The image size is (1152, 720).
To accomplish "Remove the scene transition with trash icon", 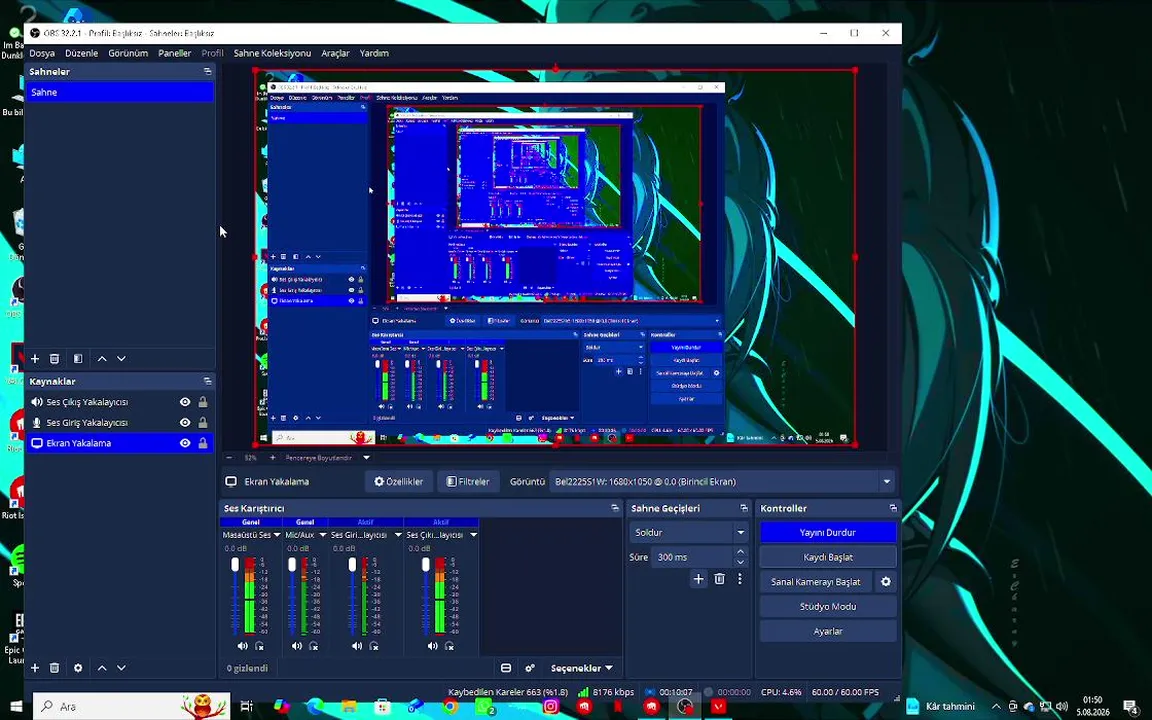I will coord(719,579).
